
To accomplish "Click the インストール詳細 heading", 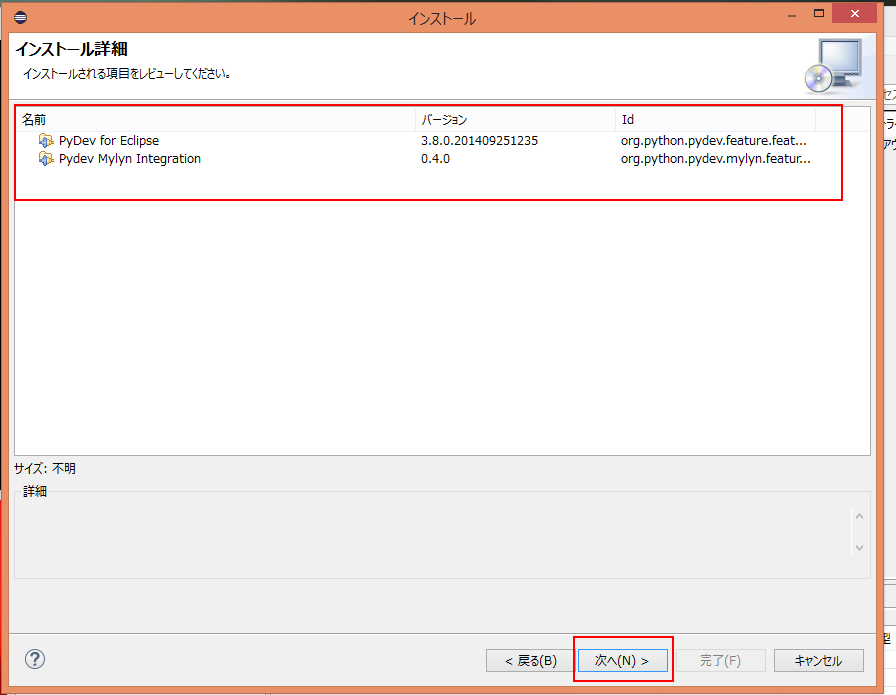I will (x=71, y=49).
